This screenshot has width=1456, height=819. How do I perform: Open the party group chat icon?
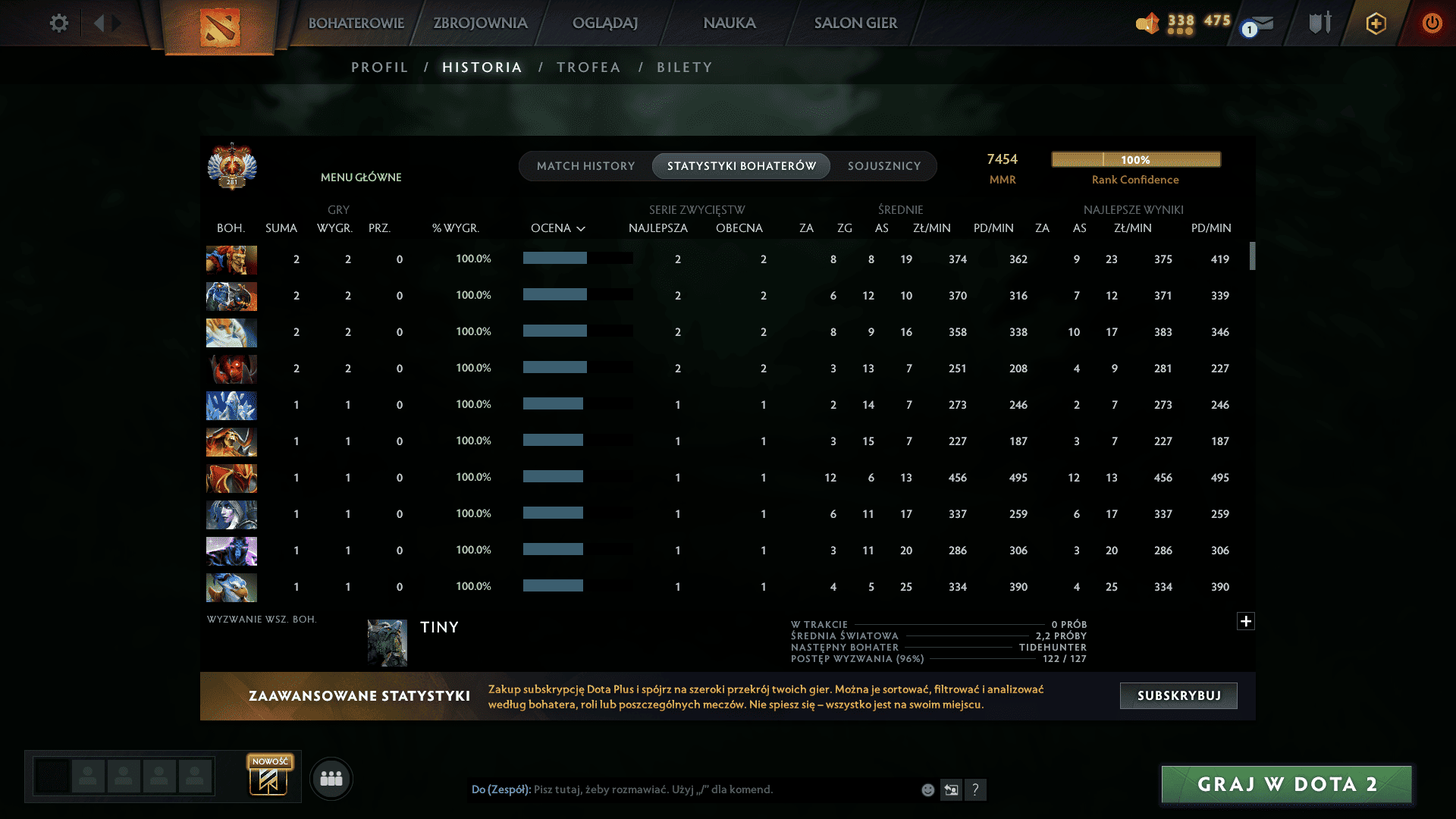tap(331, 778)
